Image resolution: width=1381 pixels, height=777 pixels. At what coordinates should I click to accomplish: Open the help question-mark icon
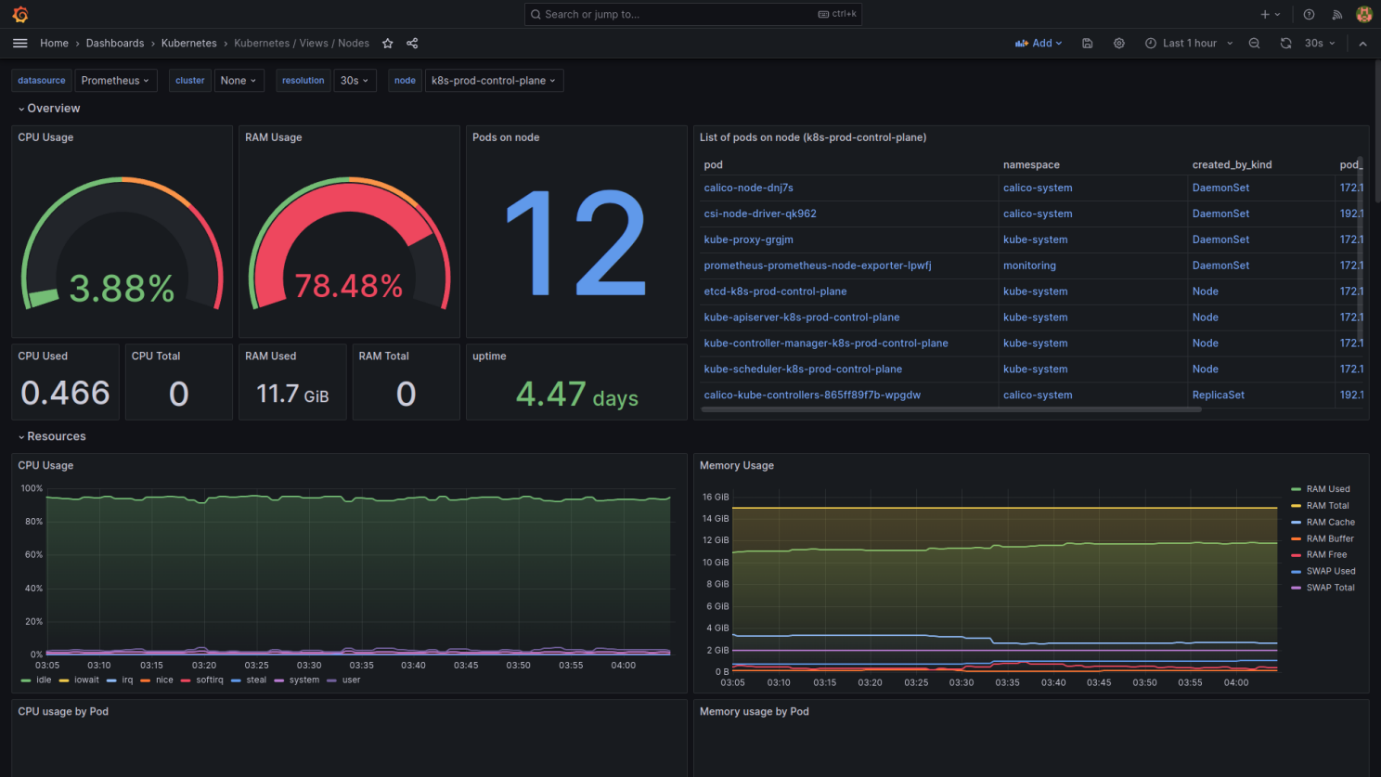(1309, 14)
